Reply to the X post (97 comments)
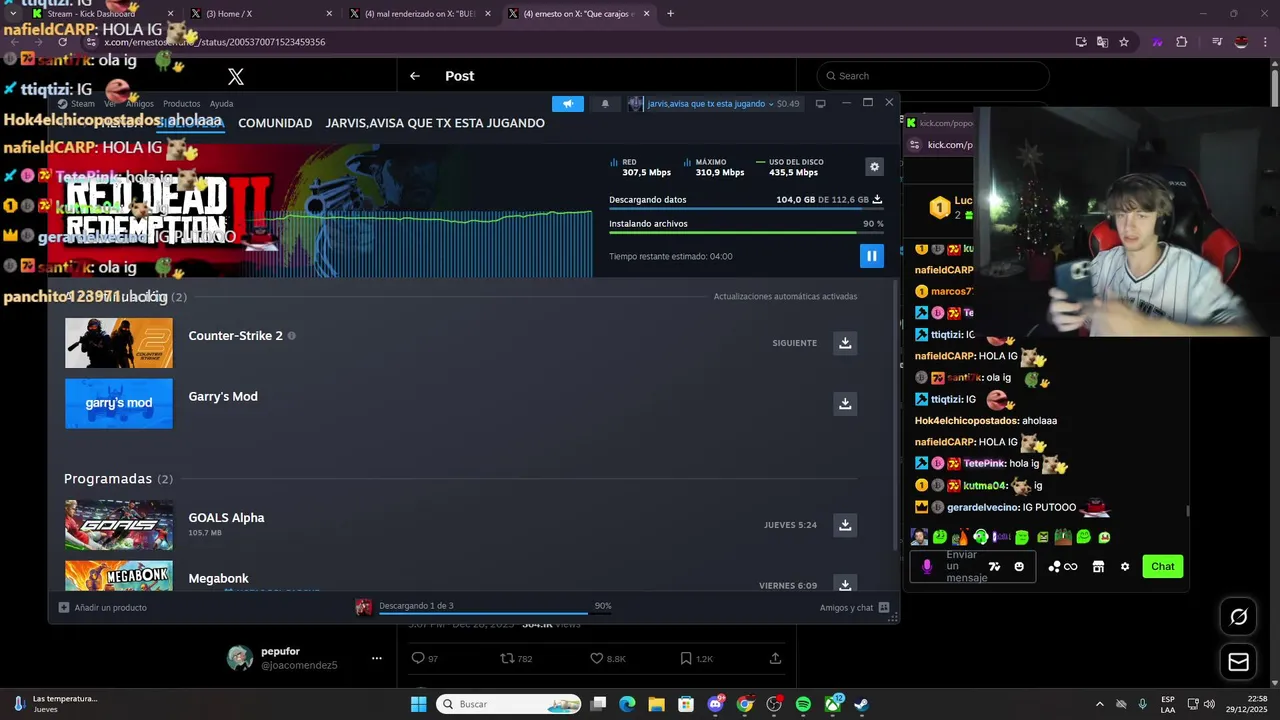Image resolution: width=1280 pixels, height=720 pixels. [x=425, y=659]
